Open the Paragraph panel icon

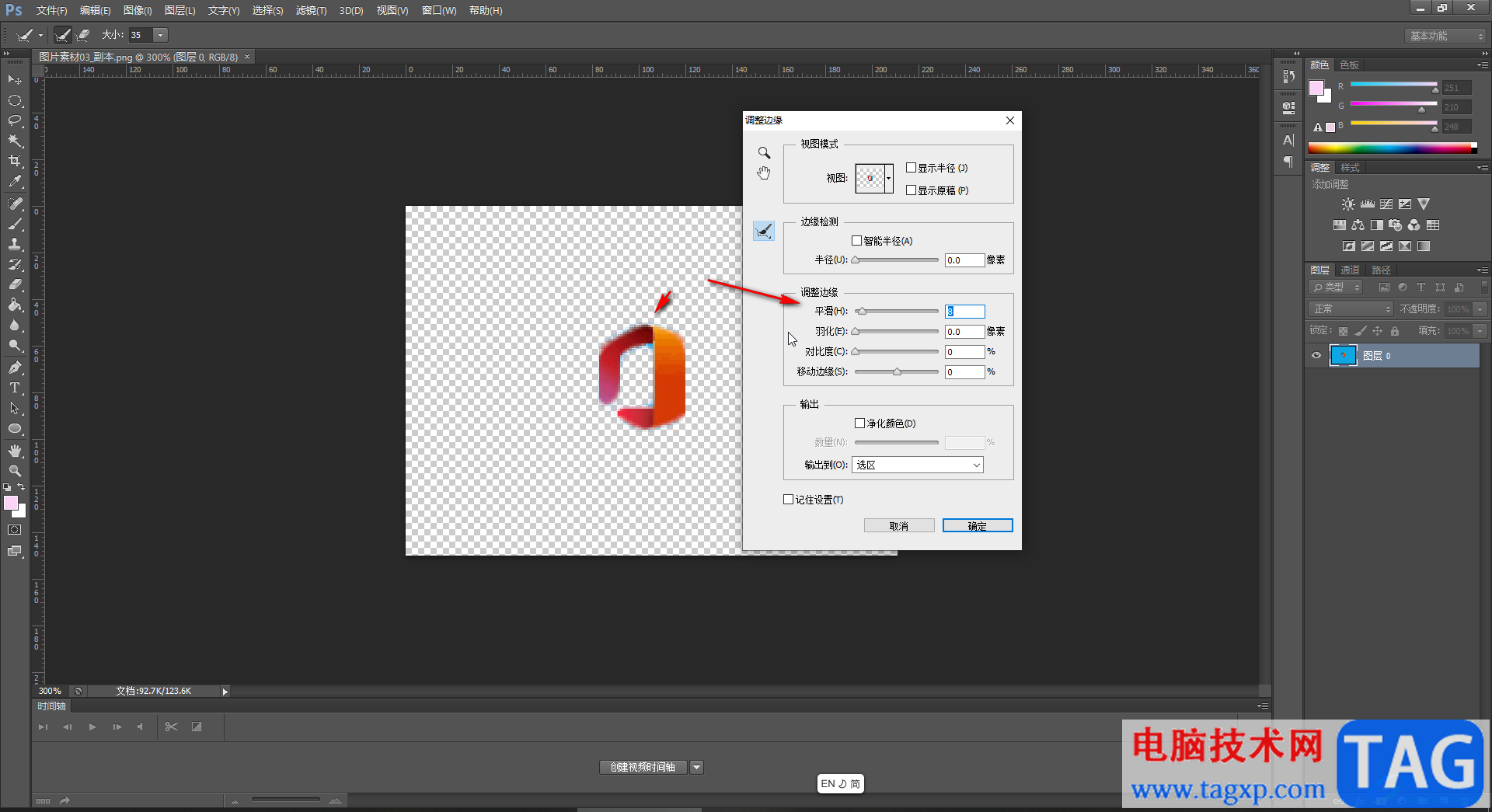(1288, 162)
